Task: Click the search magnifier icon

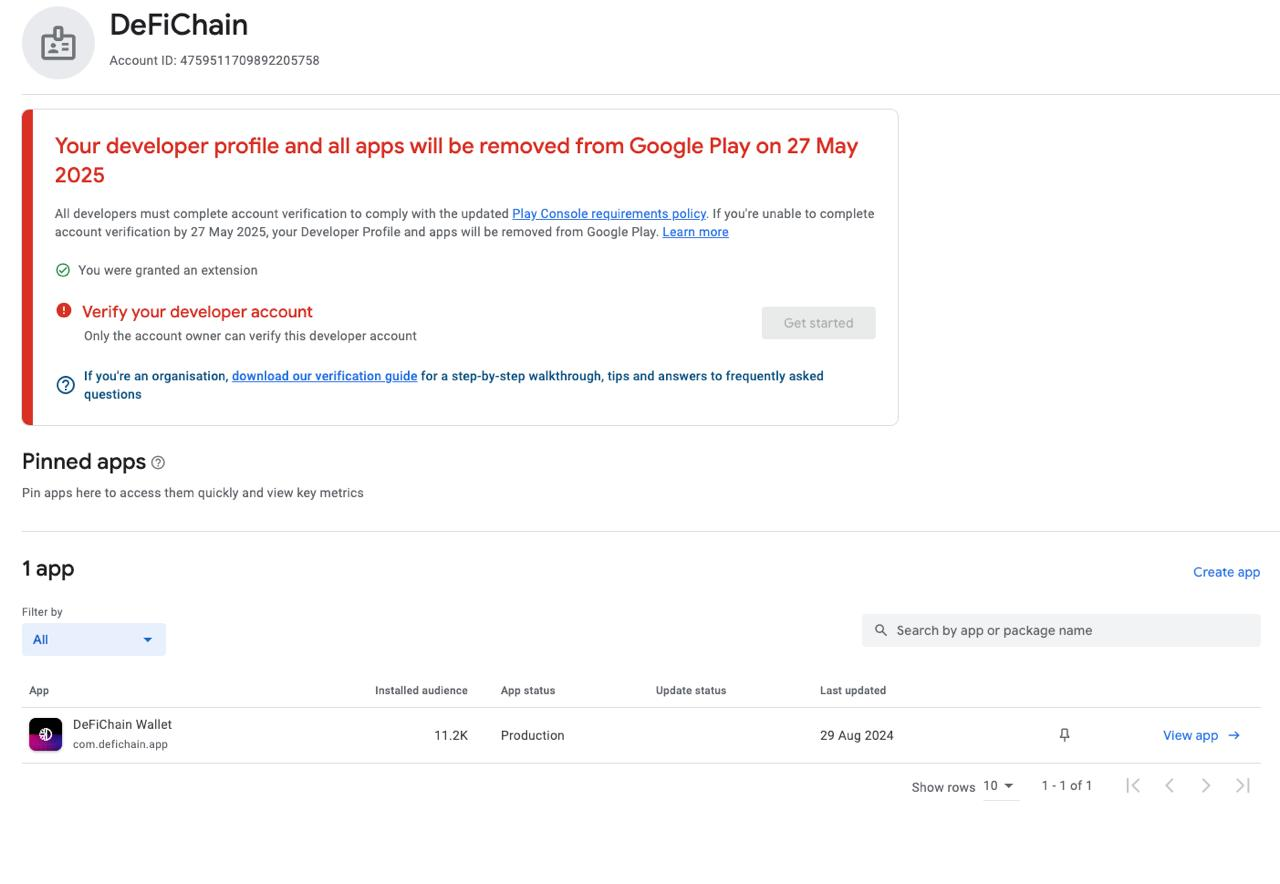Action: [881, 630]
